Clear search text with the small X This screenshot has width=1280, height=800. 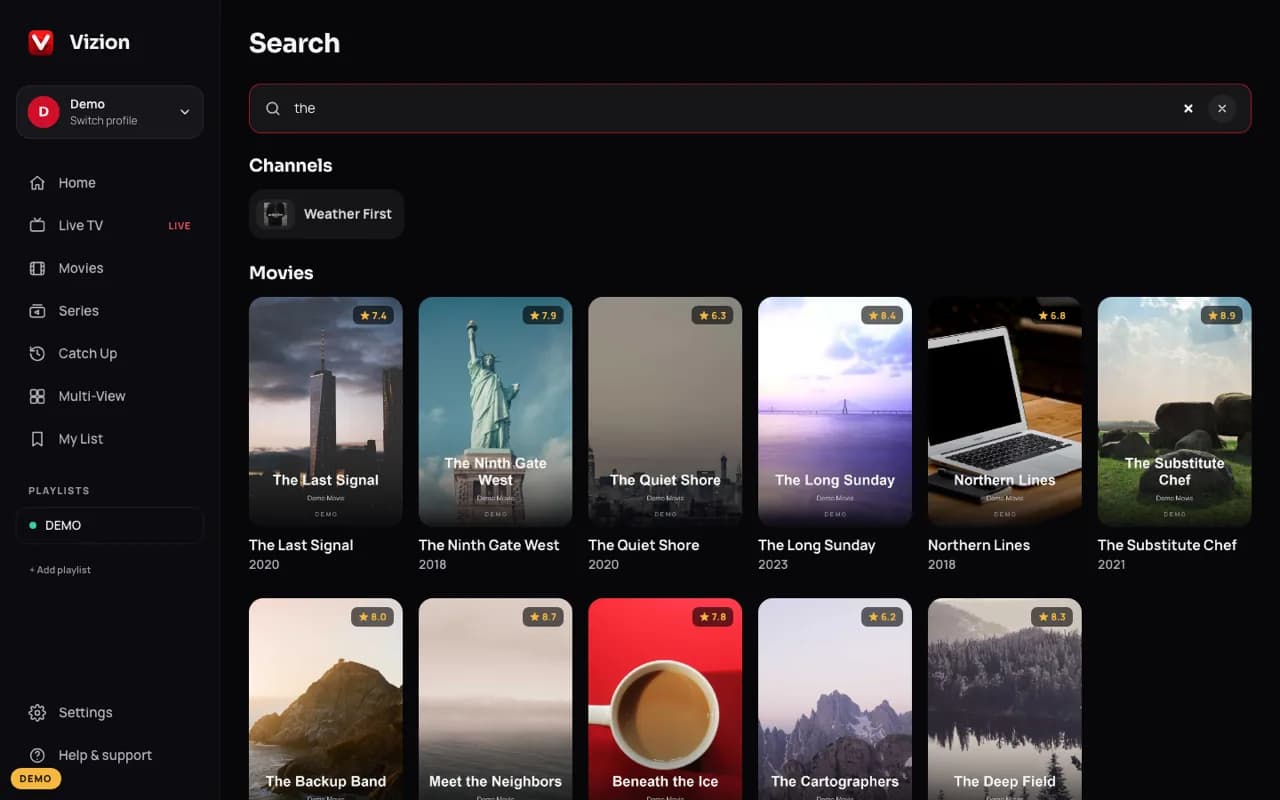pos(1188,108)
